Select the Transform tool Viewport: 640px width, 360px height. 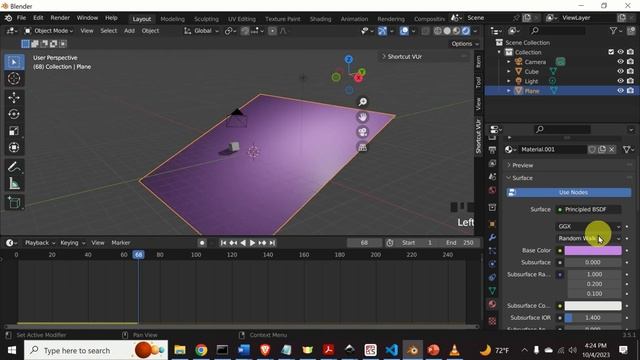[x=14, y=147]
